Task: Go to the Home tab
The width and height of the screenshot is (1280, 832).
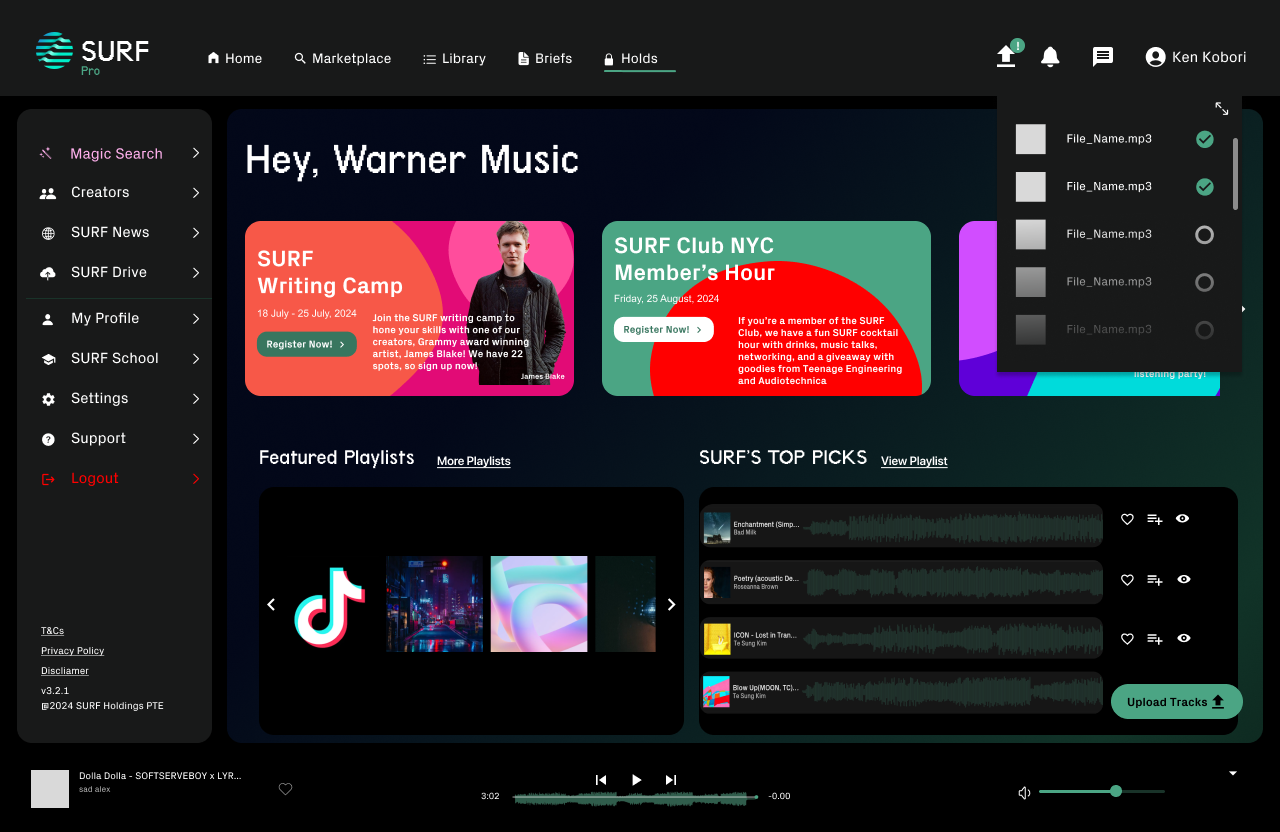Action: point(235,59)
